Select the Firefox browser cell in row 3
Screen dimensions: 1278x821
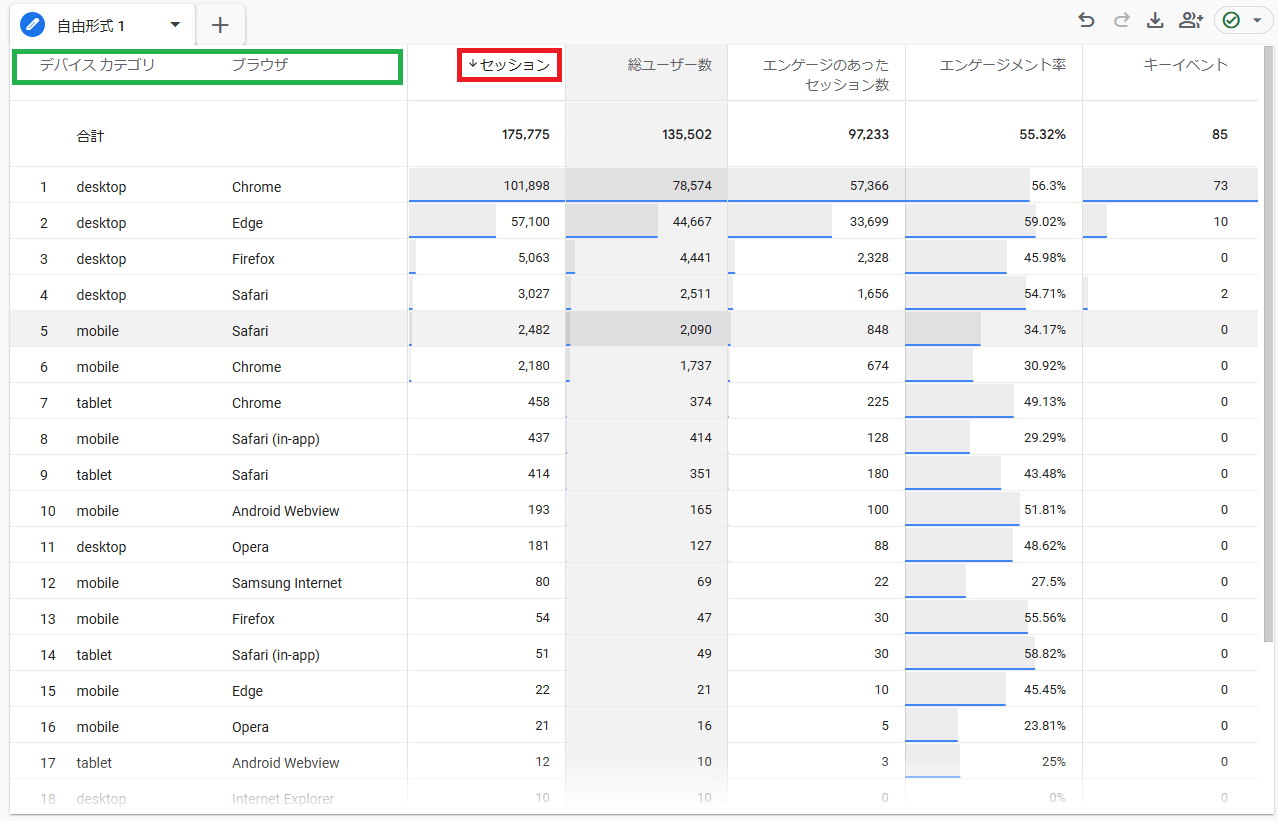(x=253, y=259)
